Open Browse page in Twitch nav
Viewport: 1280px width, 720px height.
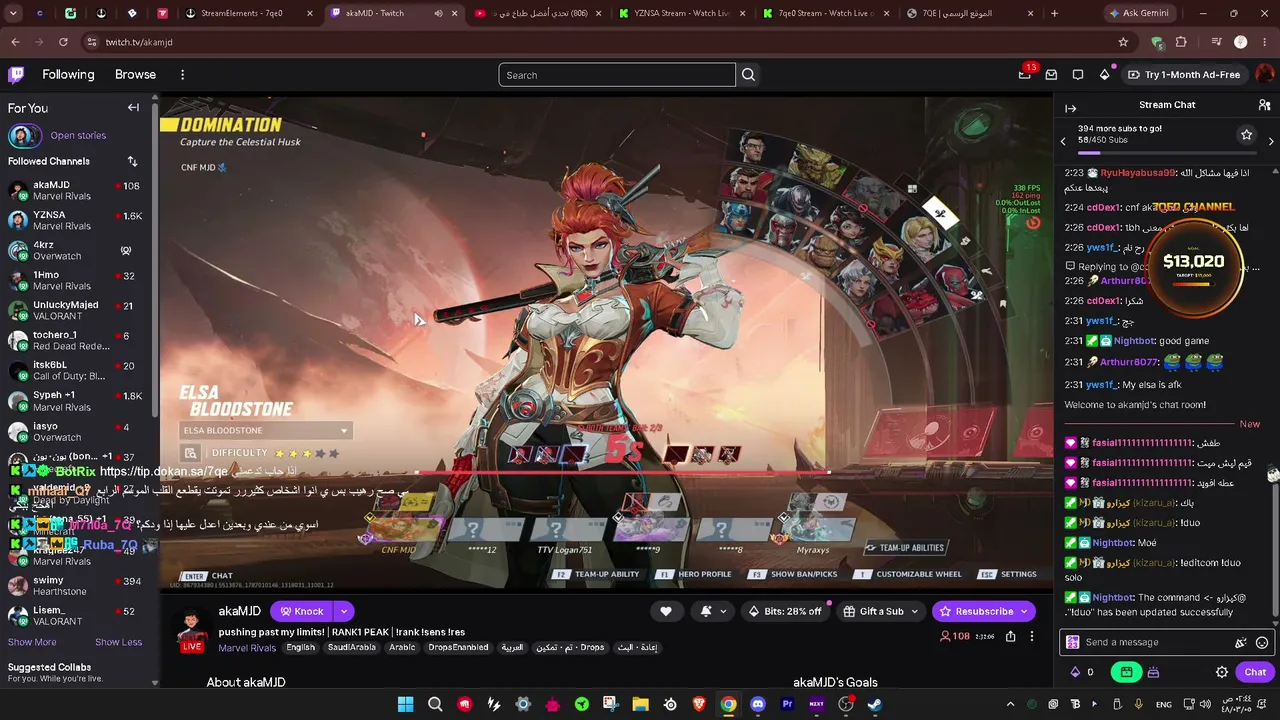pos(135,75)
